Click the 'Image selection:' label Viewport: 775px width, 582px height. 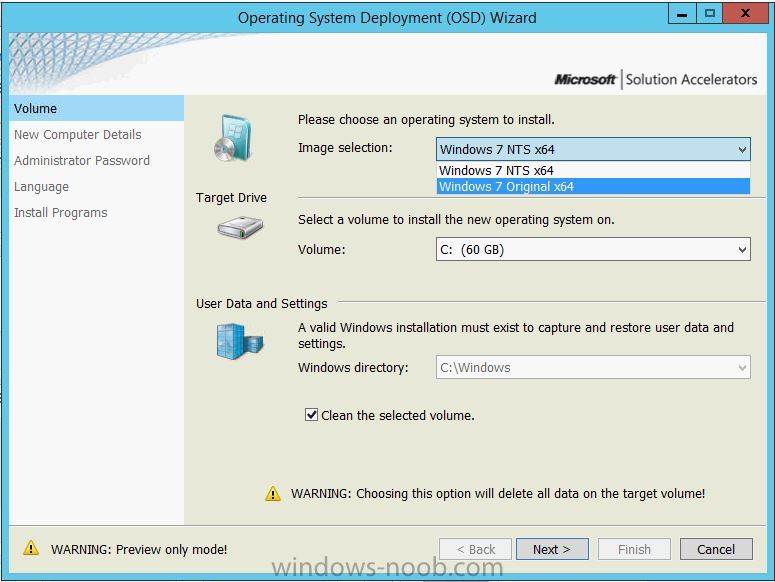345,148
